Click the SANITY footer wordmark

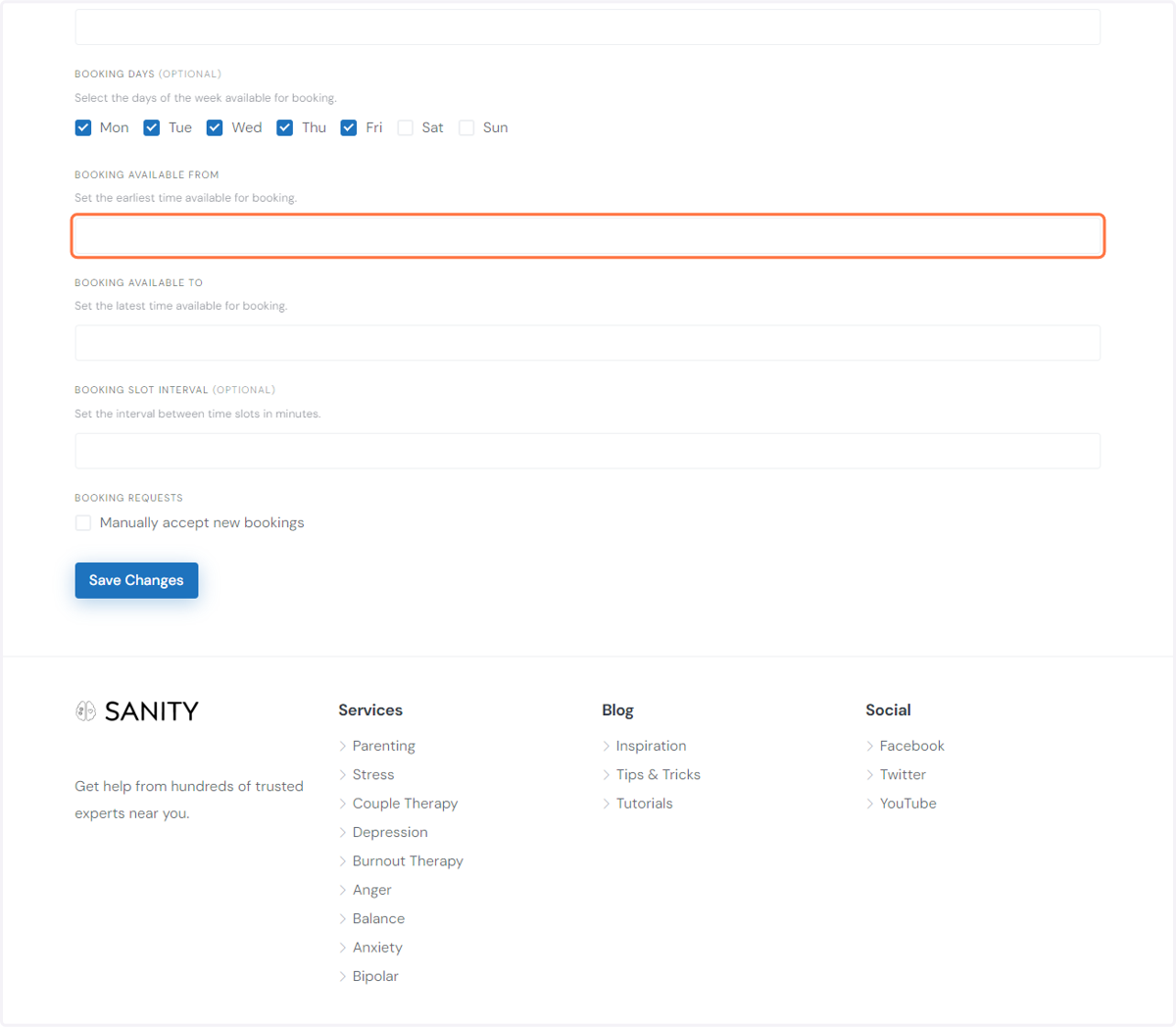152,711
